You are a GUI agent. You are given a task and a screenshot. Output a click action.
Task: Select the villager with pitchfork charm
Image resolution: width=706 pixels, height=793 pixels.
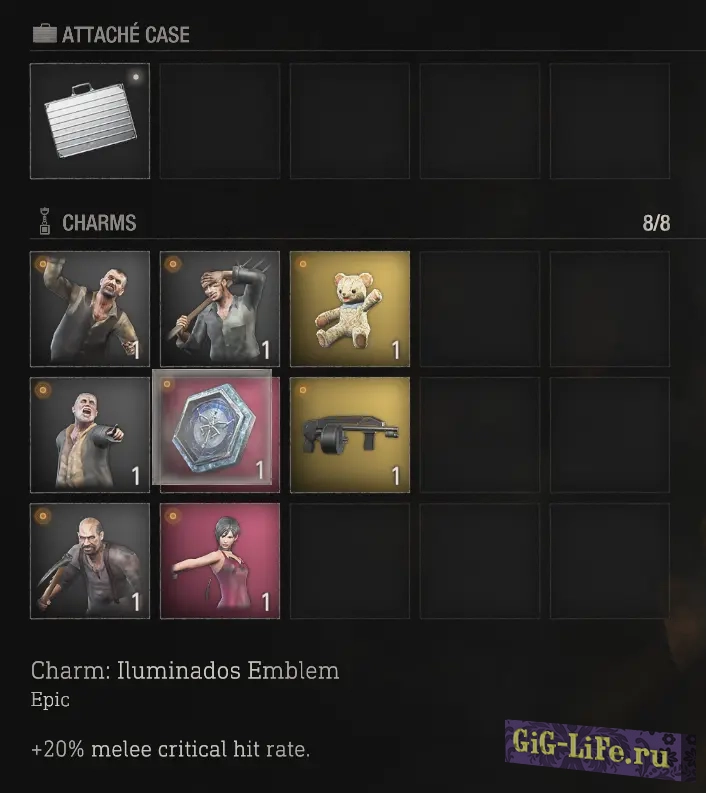220,309
